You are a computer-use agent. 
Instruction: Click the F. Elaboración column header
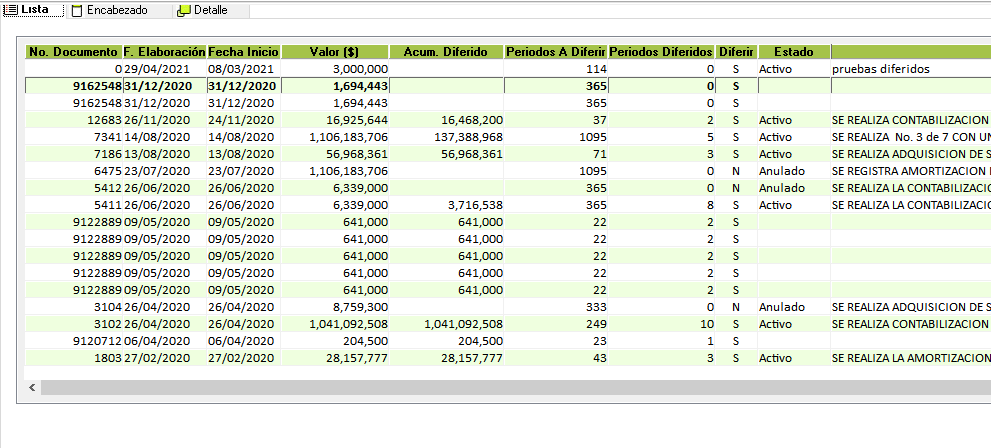164,52
